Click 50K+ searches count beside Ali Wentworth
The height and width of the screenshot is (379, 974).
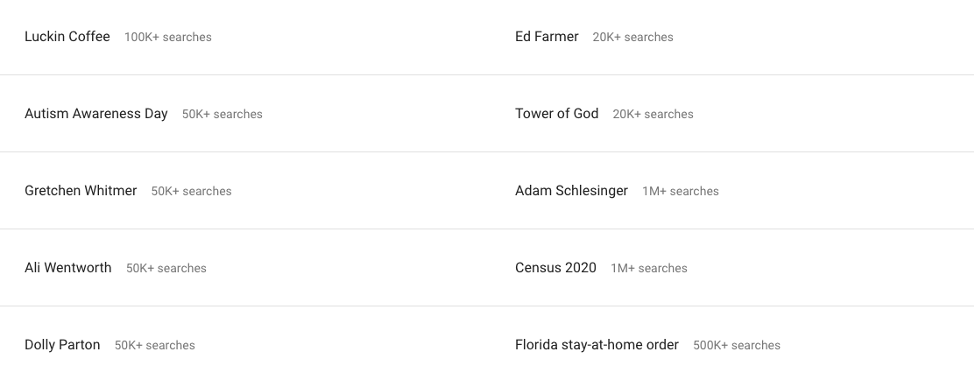pyautogui.click(x=166, y=268)
